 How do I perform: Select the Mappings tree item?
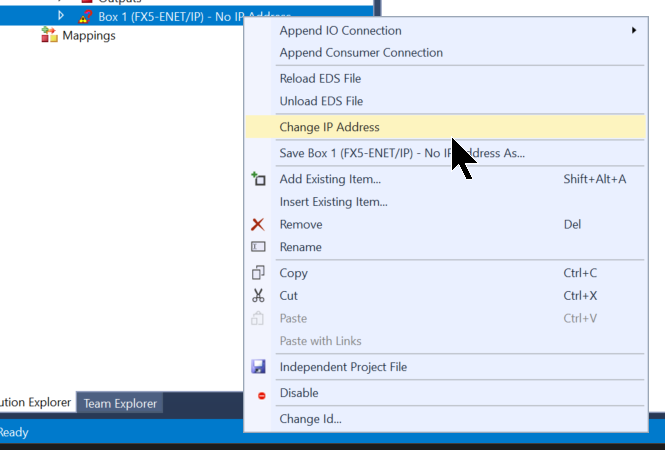tap(88, 36)
